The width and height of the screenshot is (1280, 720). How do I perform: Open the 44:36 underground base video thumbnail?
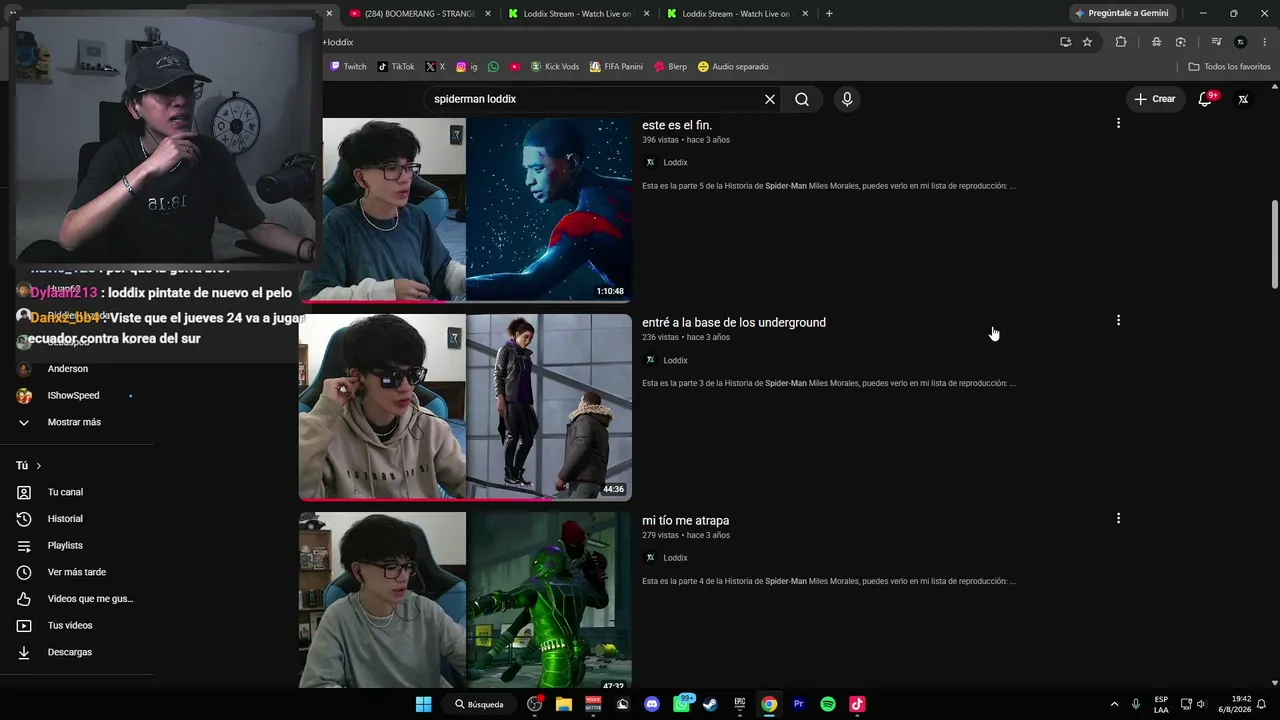click(x=465, y=407)
